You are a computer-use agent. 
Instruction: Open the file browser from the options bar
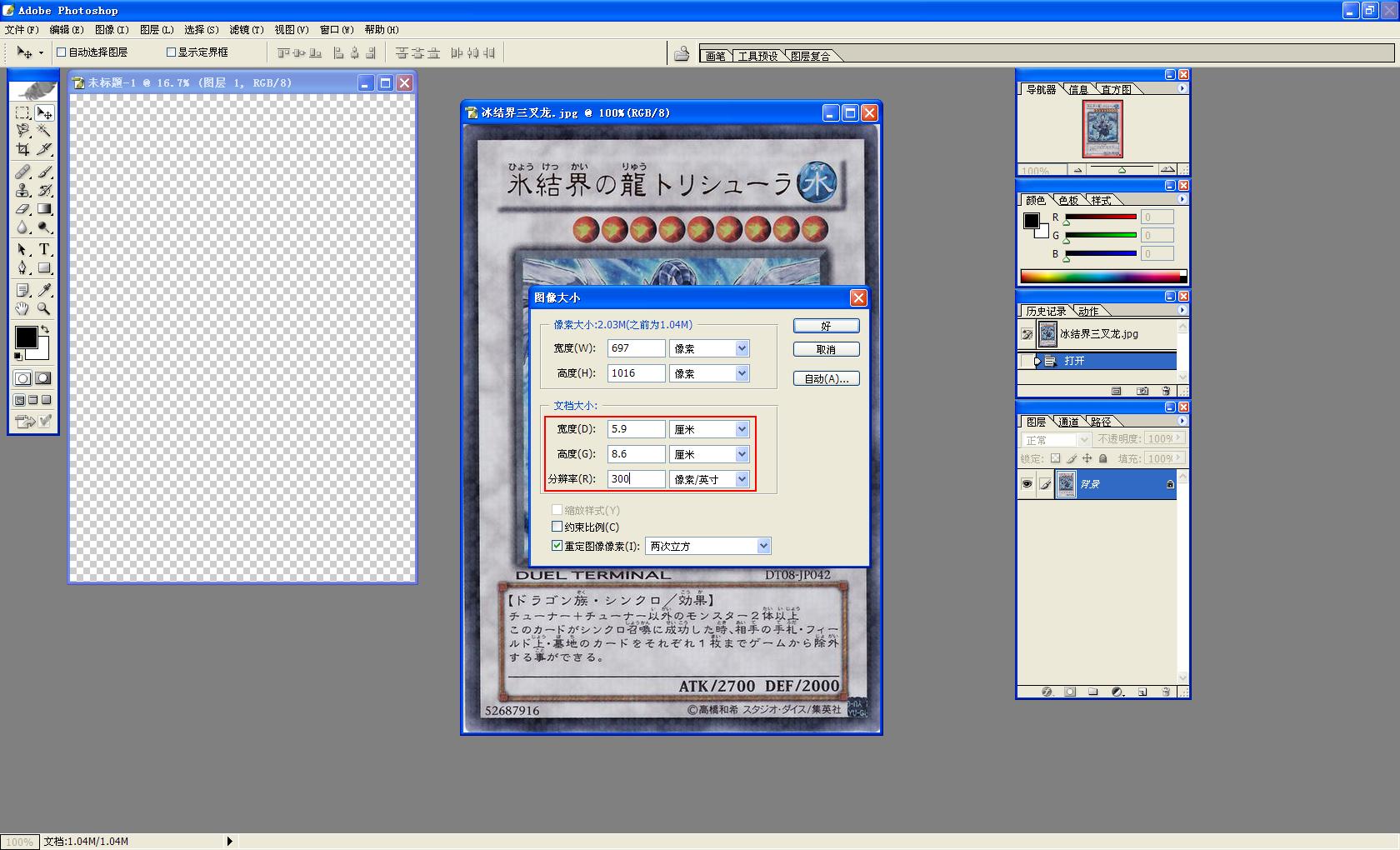[682, 53]
